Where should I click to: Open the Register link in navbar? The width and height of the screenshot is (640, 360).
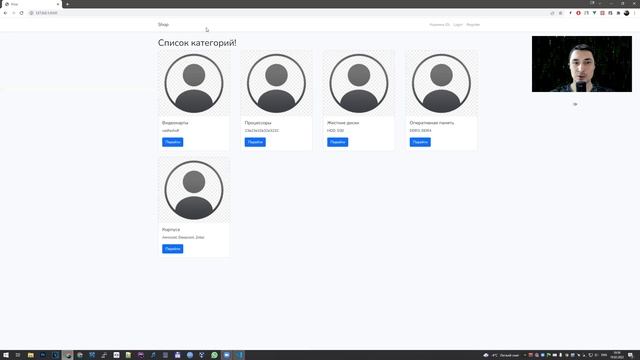pyautogui.click(x=473, y=24)
